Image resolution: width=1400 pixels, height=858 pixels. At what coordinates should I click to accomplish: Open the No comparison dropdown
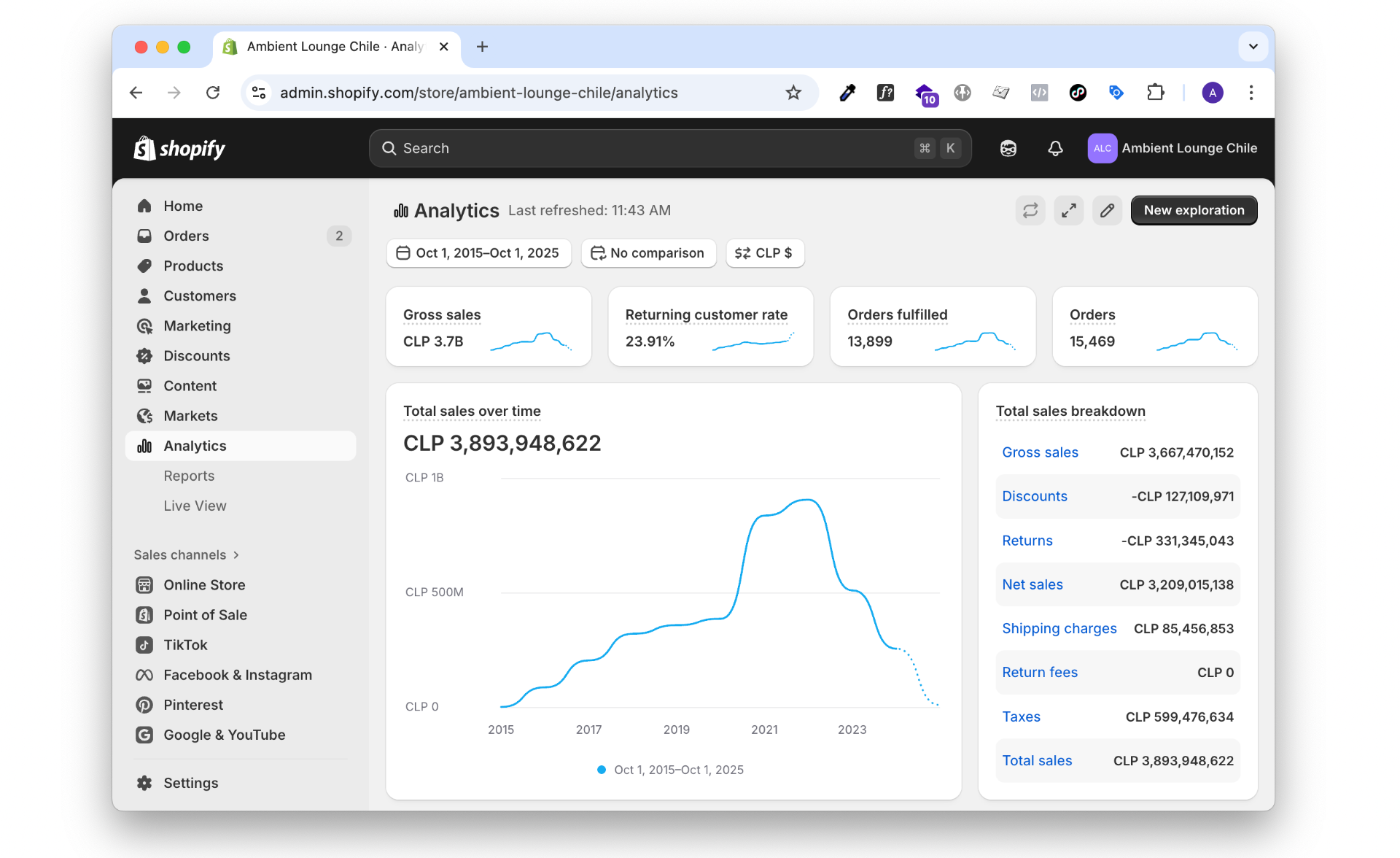pyautogui.click(x=648, y=253)
